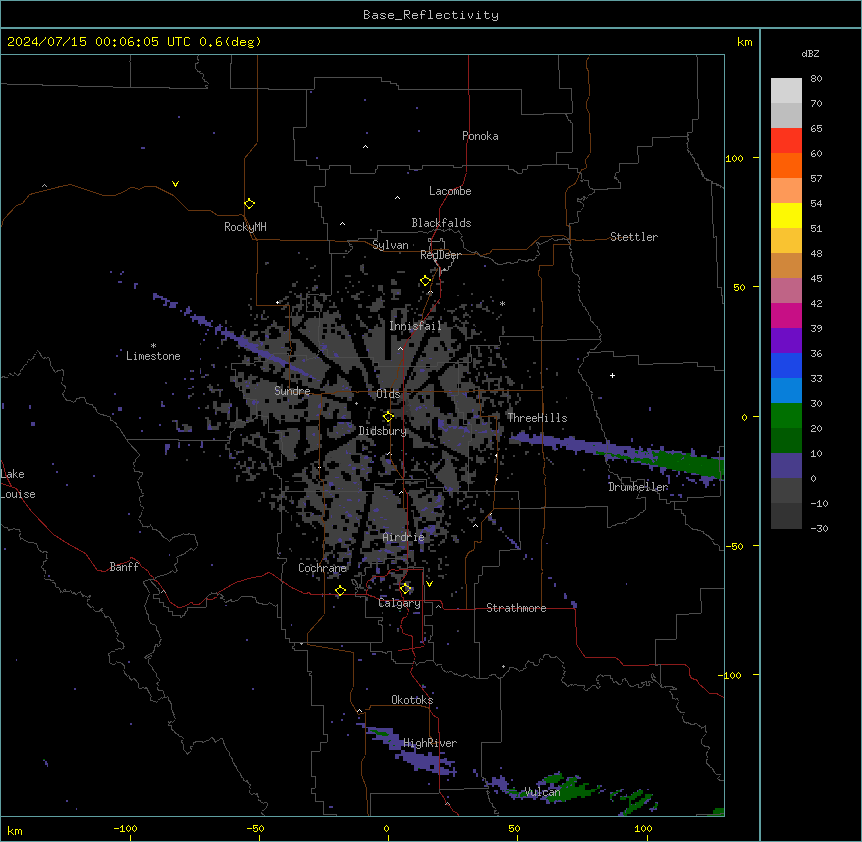Click the magenta 39–42 dBZ legend swatch

[786, 315]
